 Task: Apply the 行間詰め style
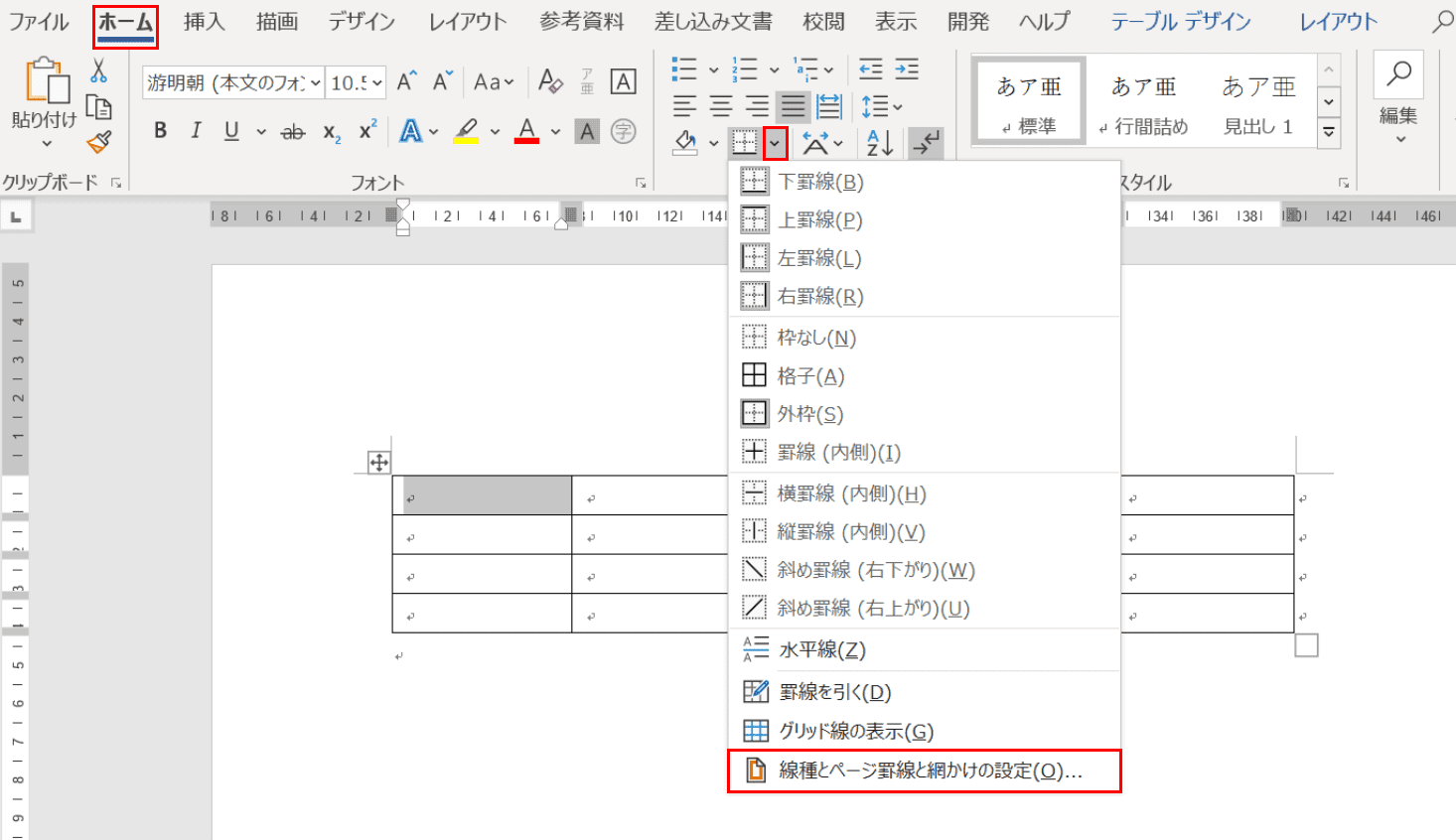point(1143,102)
